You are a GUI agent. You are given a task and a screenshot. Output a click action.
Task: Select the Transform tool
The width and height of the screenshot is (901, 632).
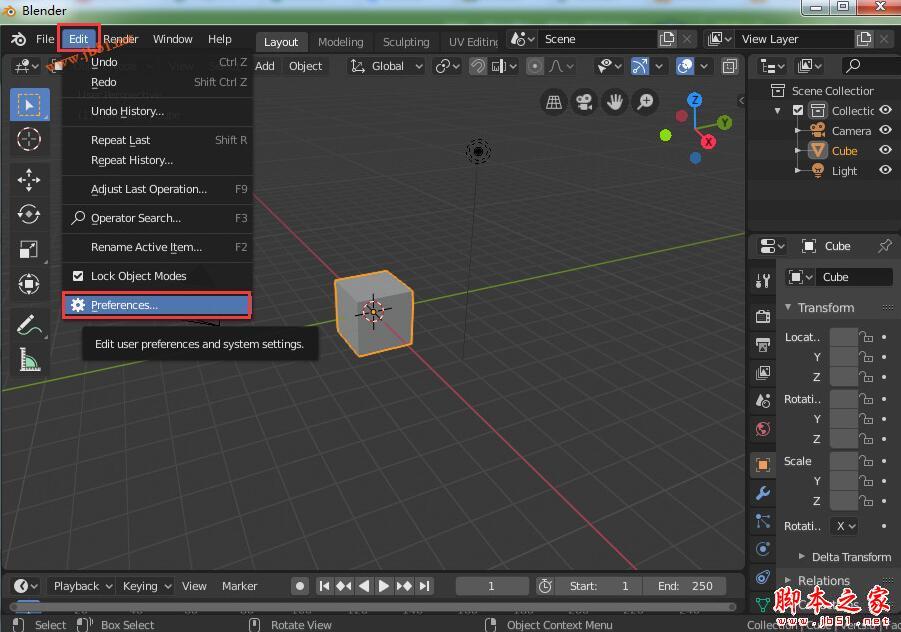[29, 284]
